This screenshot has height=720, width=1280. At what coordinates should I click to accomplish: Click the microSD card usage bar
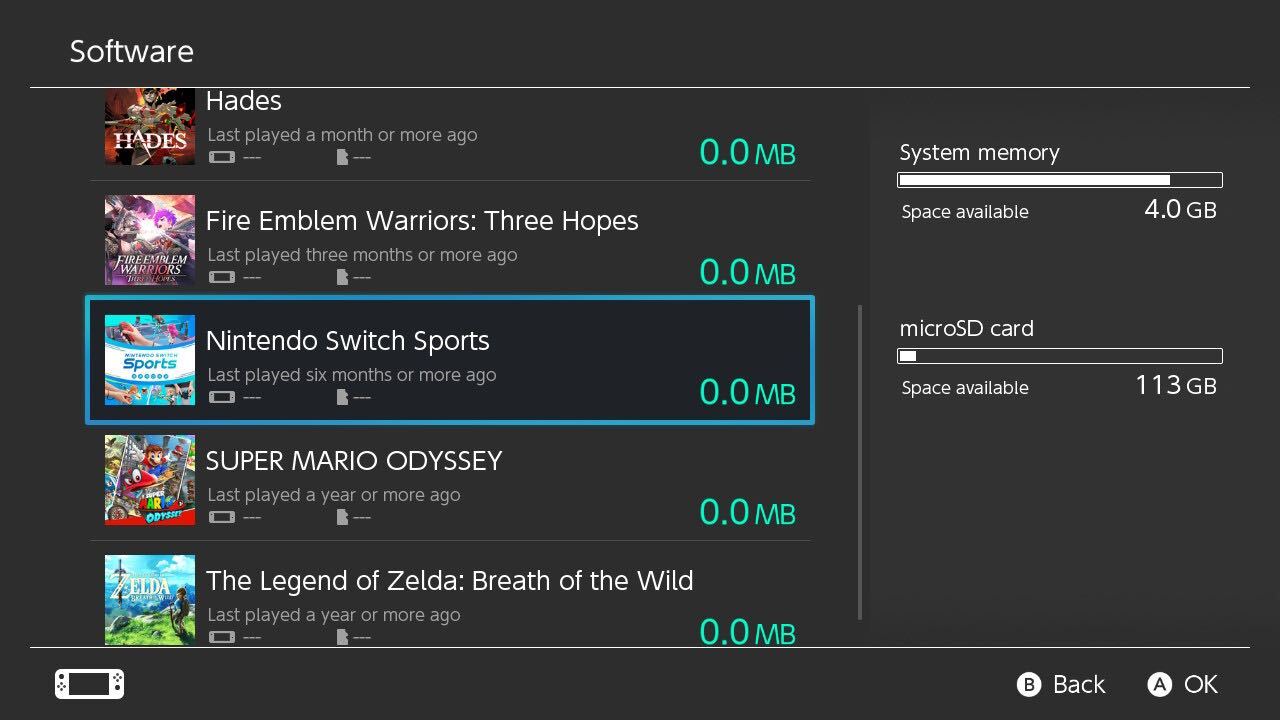point(1060,356)
